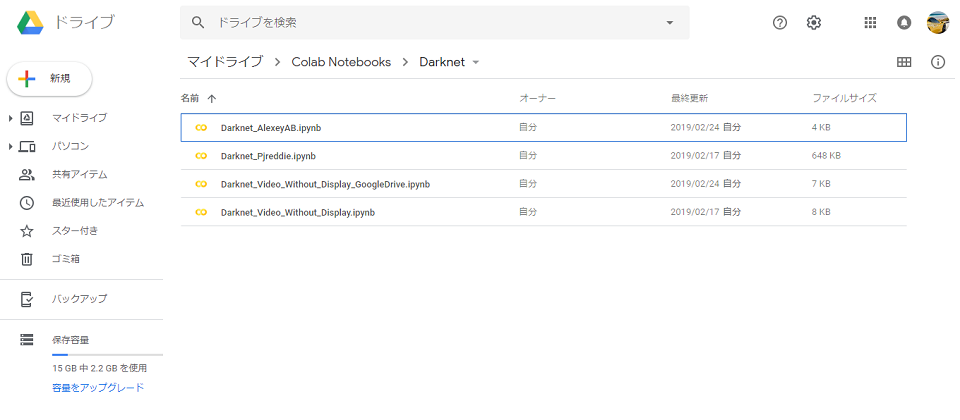
Task: Click the Google Drive logo
Action: (x=30, y=23)
